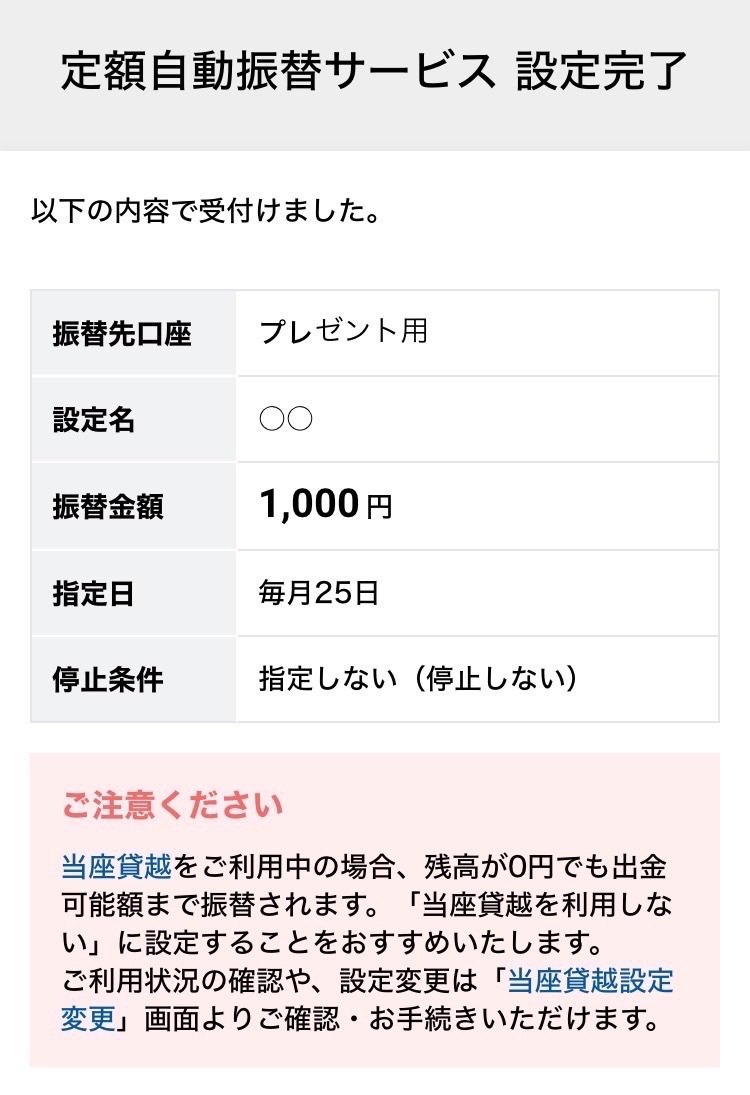Click the 1,000 transfer amount figure

pos(309,504)
